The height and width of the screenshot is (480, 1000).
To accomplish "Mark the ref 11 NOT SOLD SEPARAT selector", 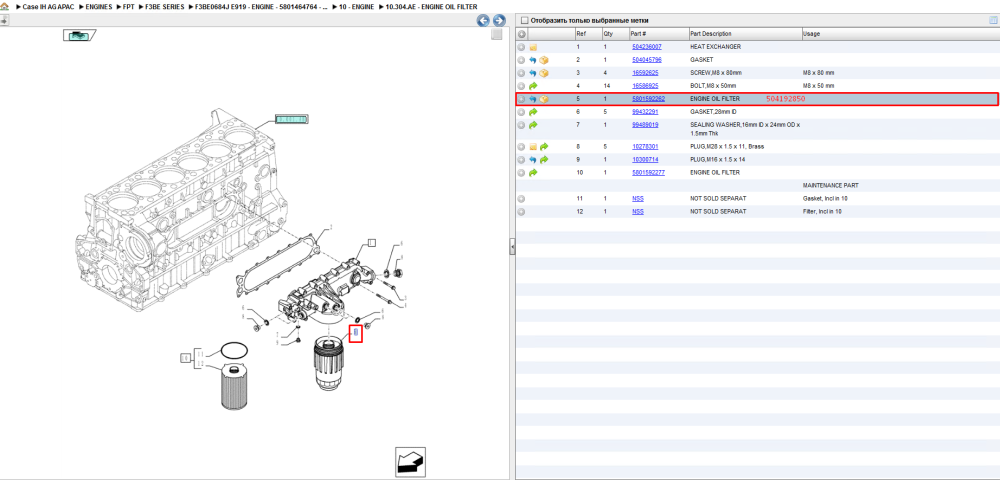I will 522,199.
